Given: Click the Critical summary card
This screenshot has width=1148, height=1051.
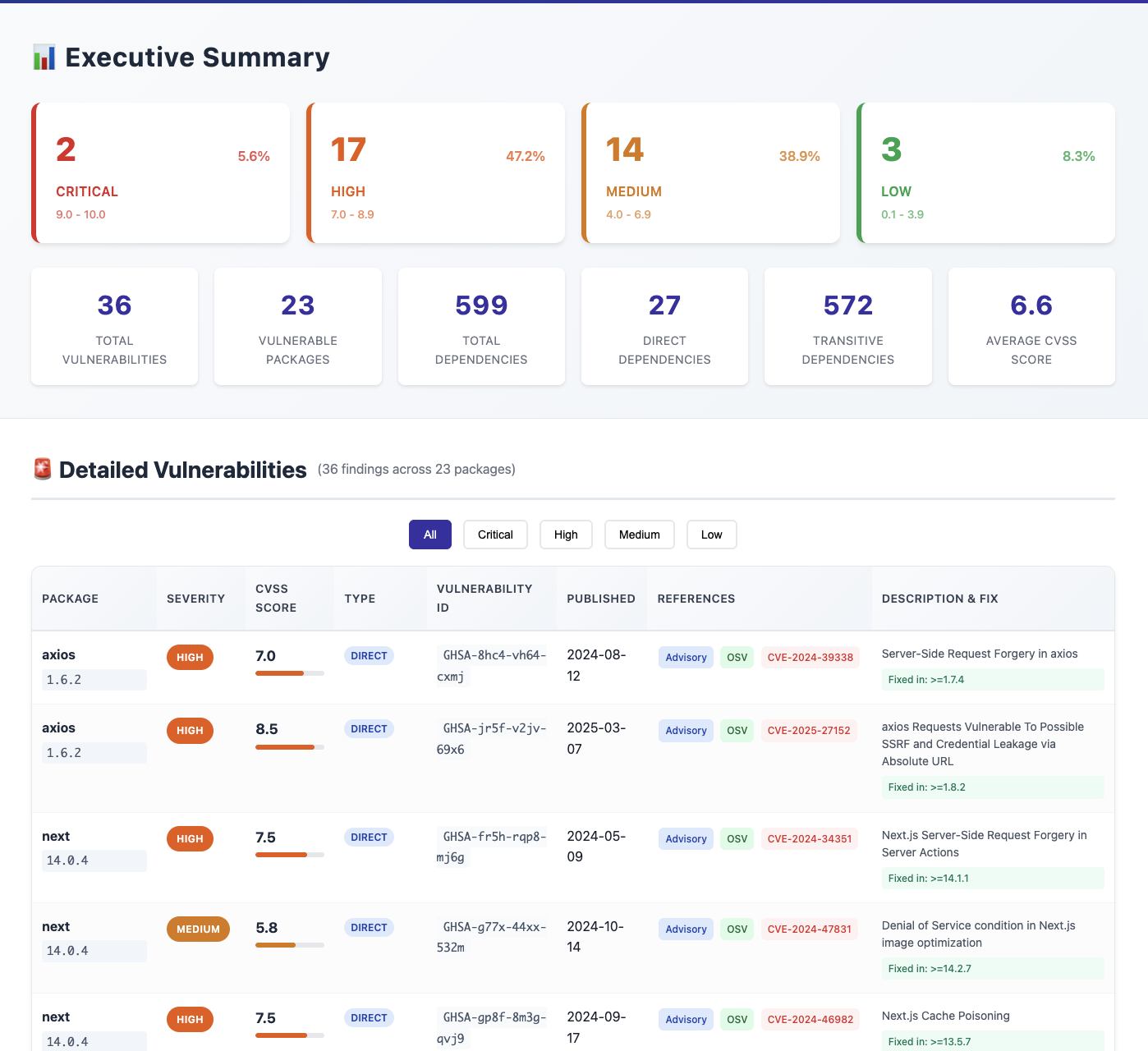Looking at the screenshot, I should click(161, 173).
